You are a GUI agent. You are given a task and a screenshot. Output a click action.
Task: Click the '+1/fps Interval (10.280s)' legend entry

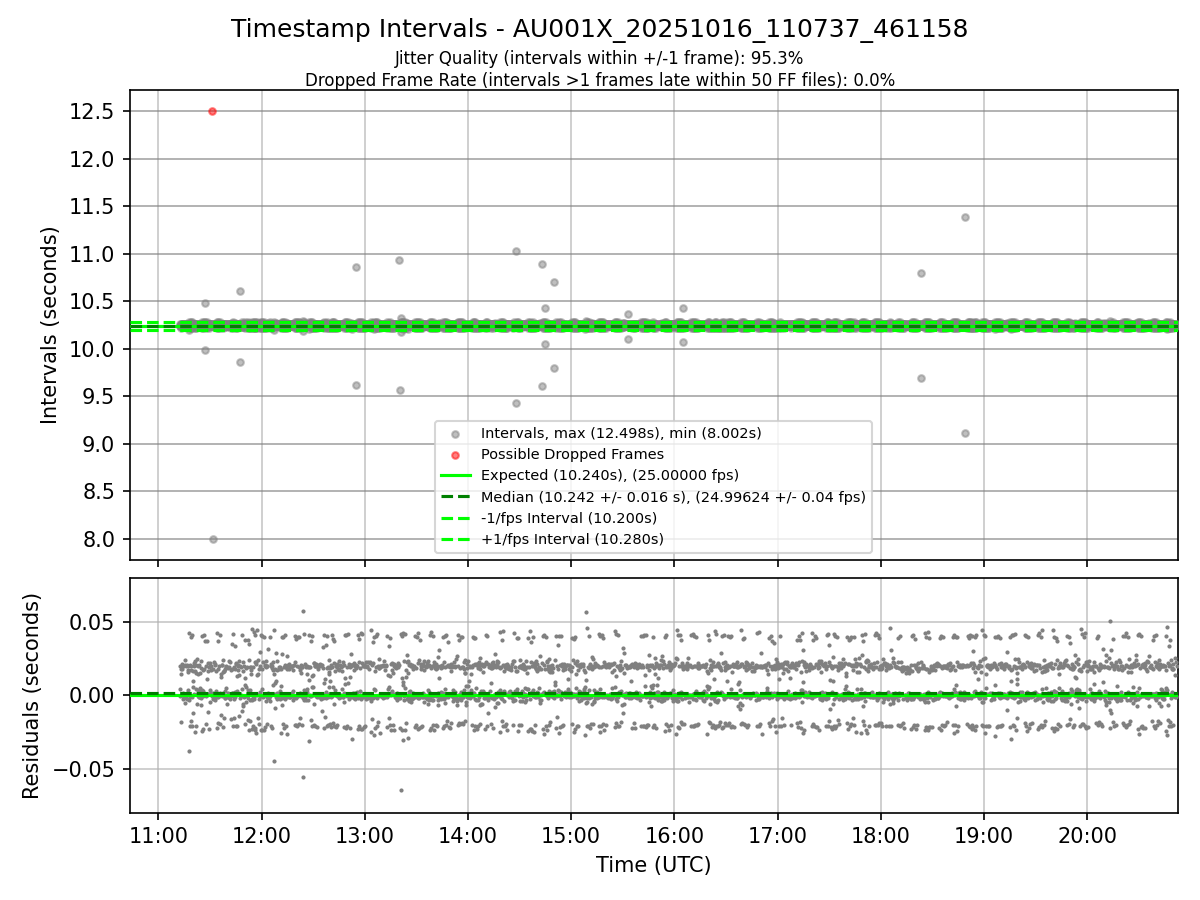tap(572, 539)
